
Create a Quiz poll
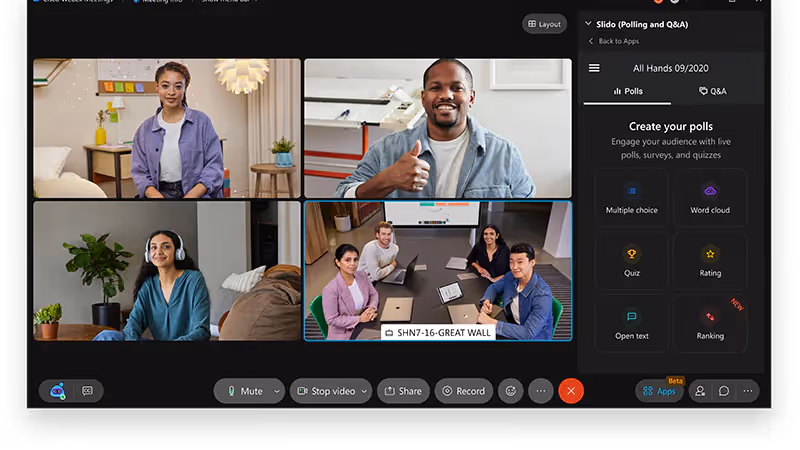(x=632, y=261)
